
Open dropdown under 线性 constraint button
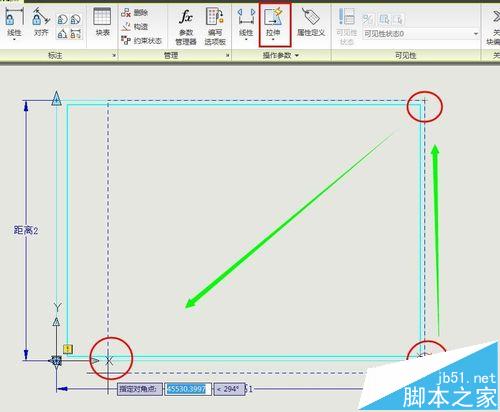click(x=14, y=40)
